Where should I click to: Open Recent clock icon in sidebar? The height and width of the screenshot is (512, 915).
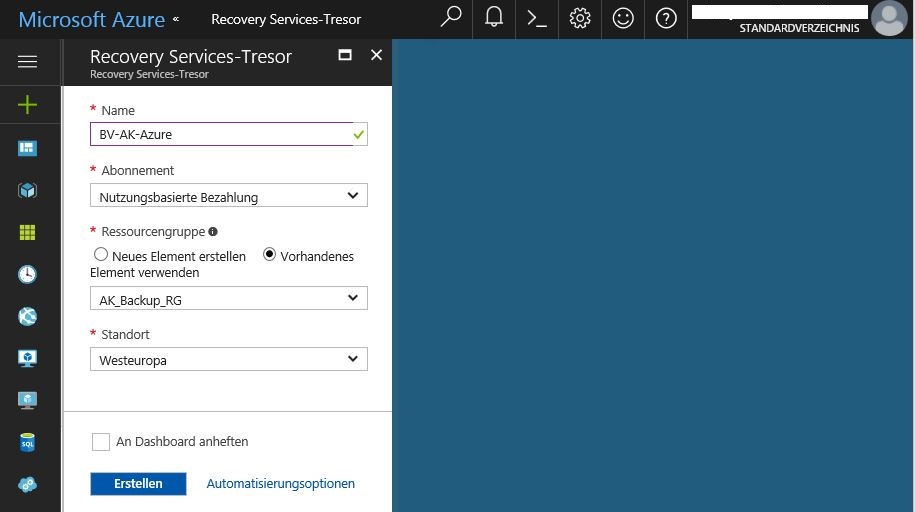27,274
